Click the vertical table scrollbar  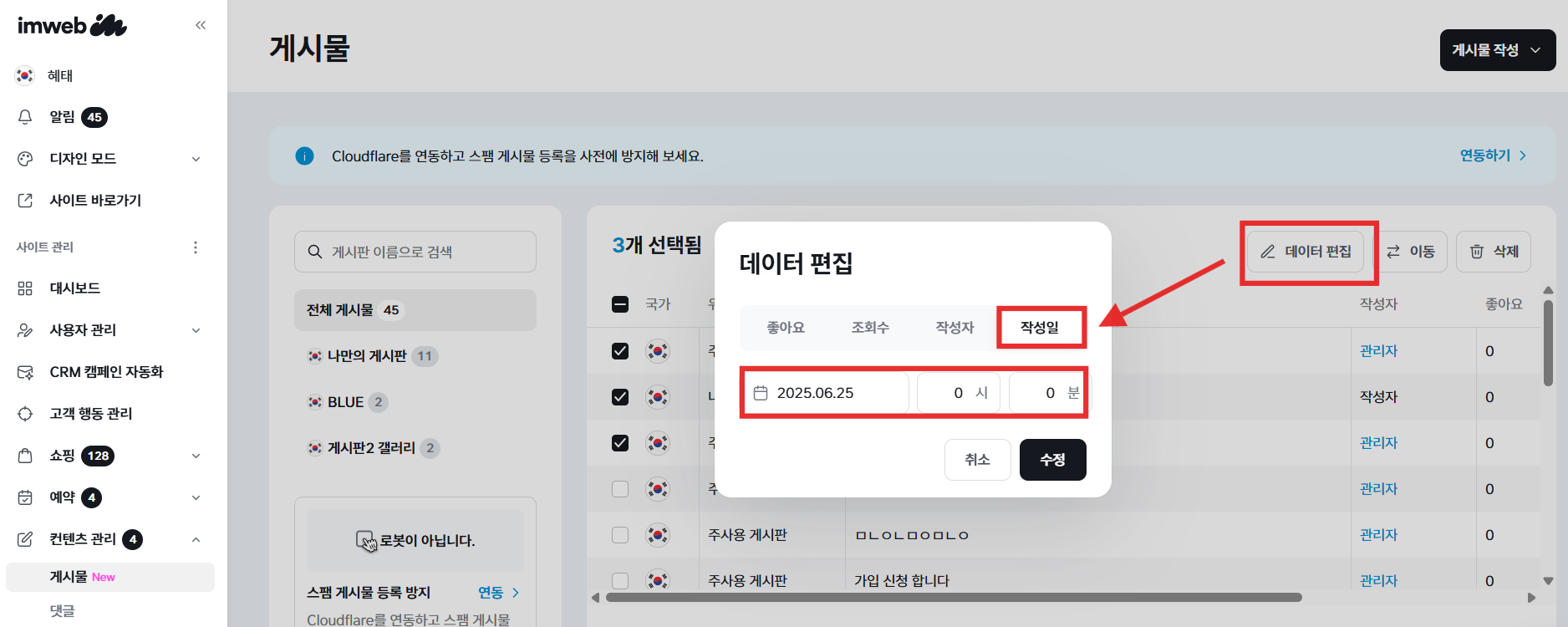(x=1548, y=343)
